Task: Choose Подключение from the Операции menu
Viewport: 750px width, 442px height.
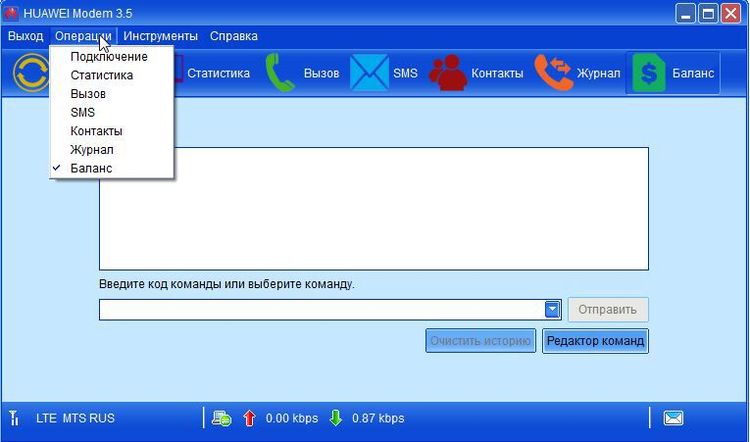Action: pyautogui.click(x=111, y=56)
